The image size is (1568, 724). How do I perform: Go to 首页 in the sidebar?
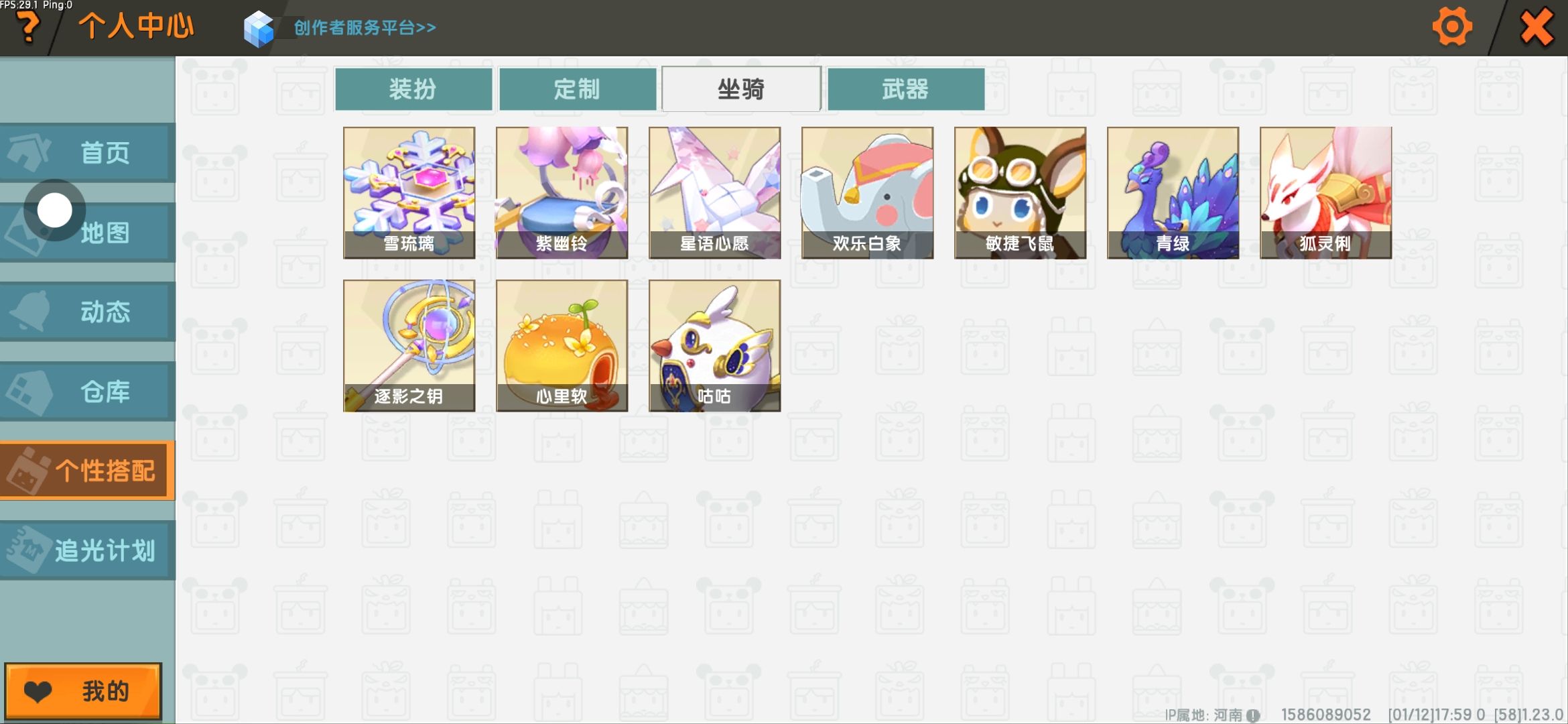pyautogui.click(x=87, y=153)
